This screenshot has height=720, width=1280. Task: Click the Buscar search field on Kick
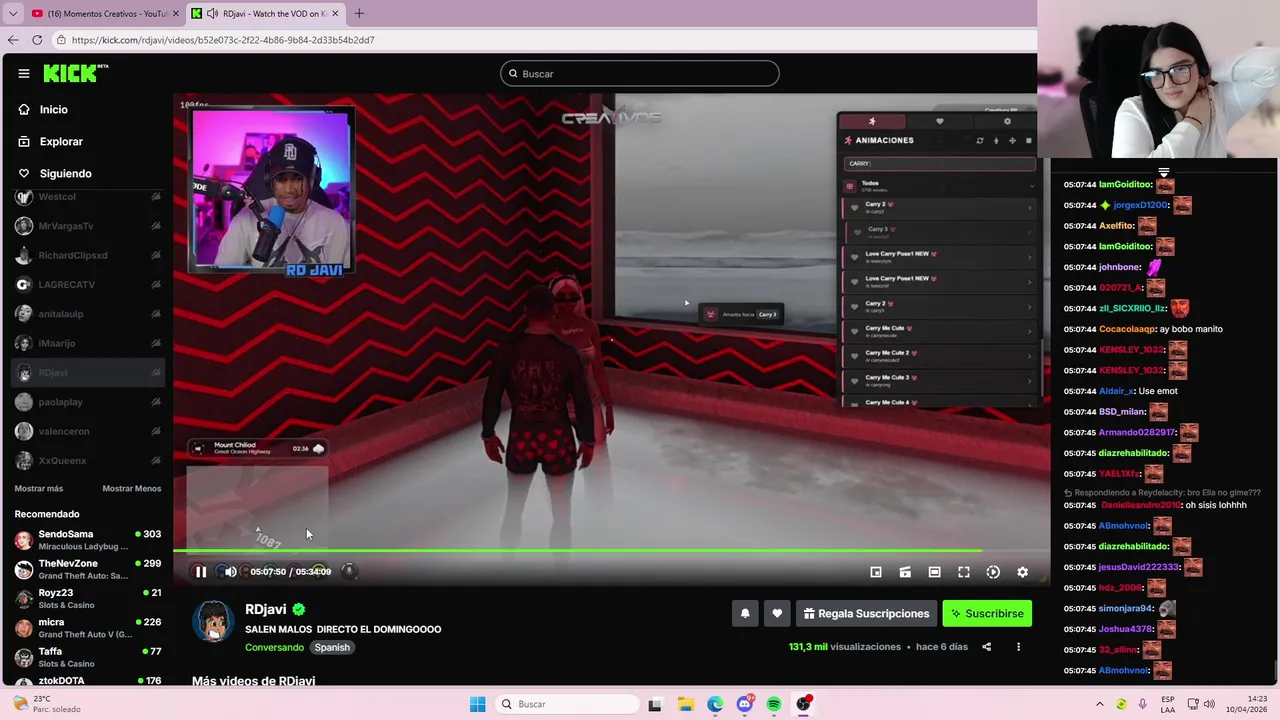pyautogui.click(x=640, y=73)
